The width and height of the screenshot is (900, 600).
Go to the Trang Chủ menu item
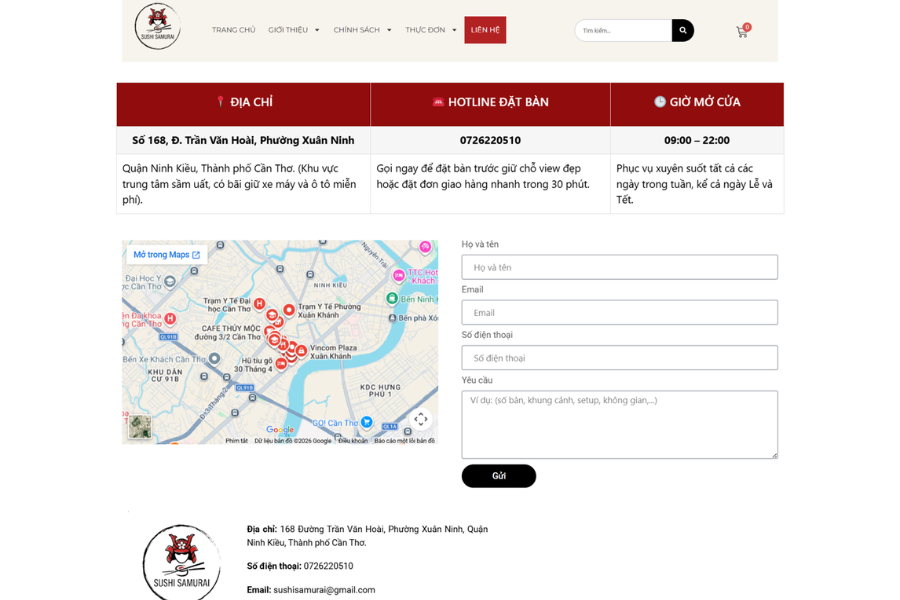click(233, 30)
